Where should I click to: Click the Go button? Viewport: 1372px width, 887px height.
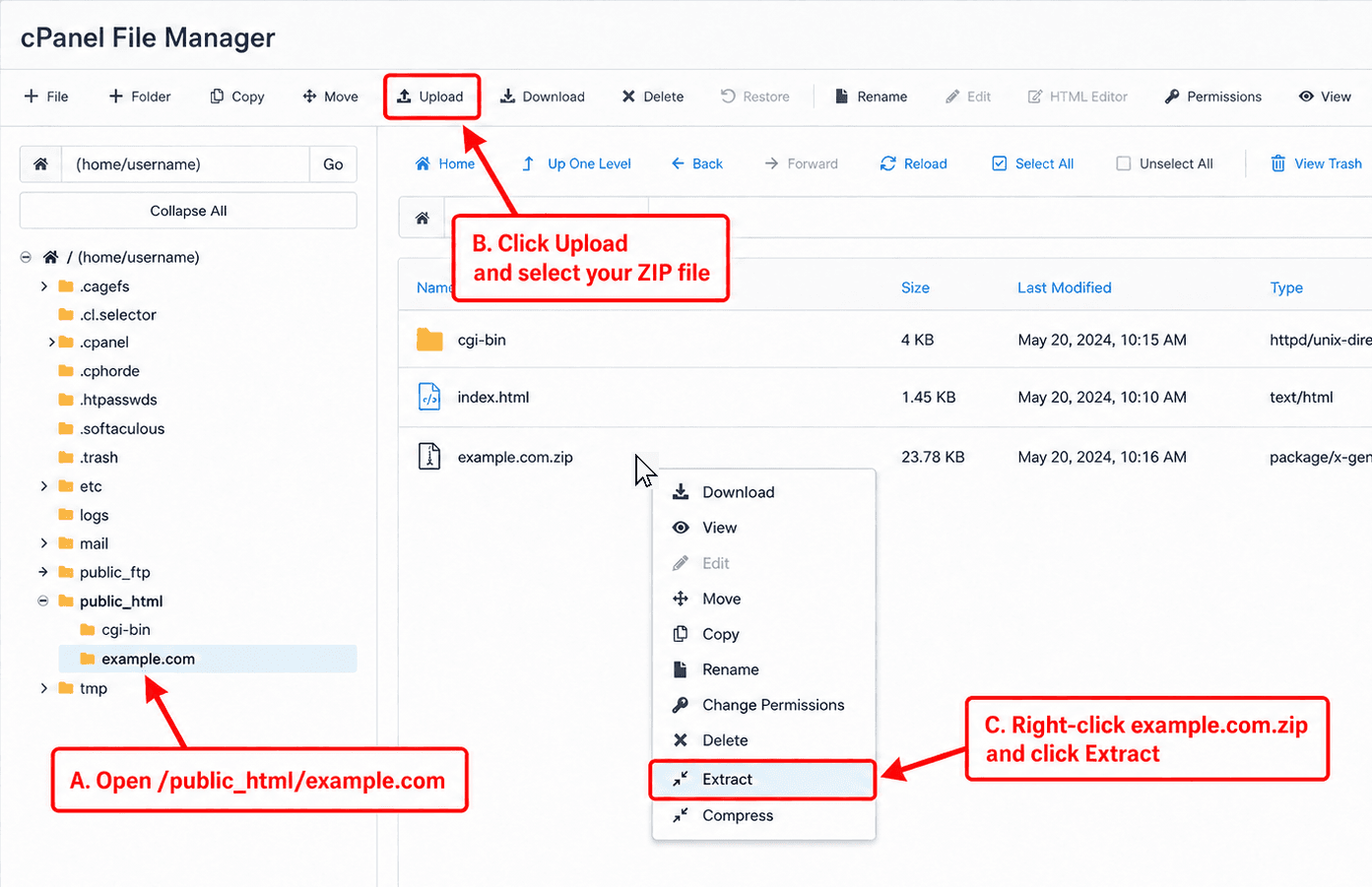(x=333, y=164)
